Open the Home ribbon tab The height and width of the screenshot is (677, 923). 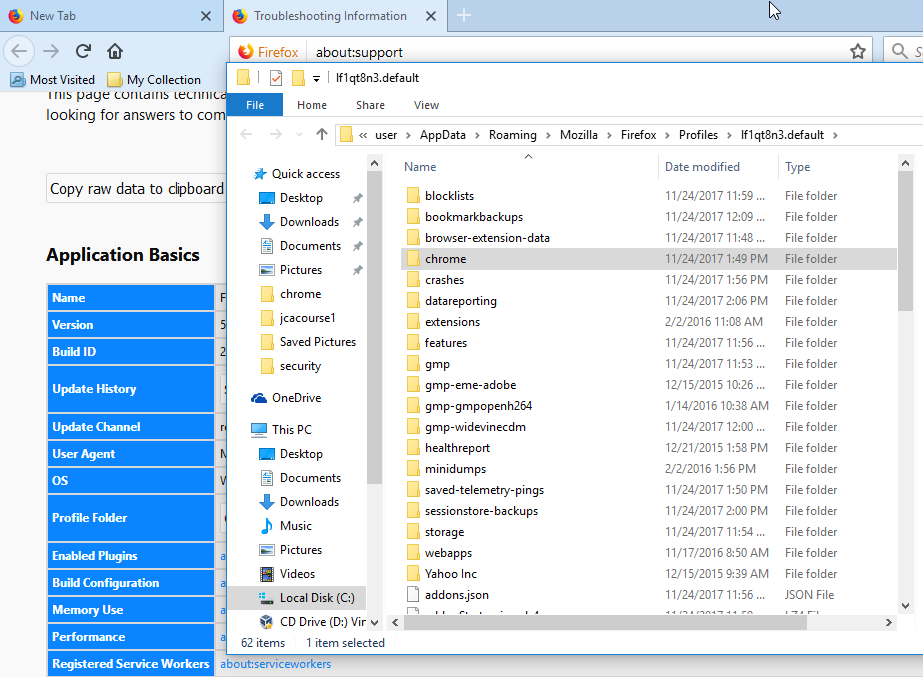click(x=312, y=105)
